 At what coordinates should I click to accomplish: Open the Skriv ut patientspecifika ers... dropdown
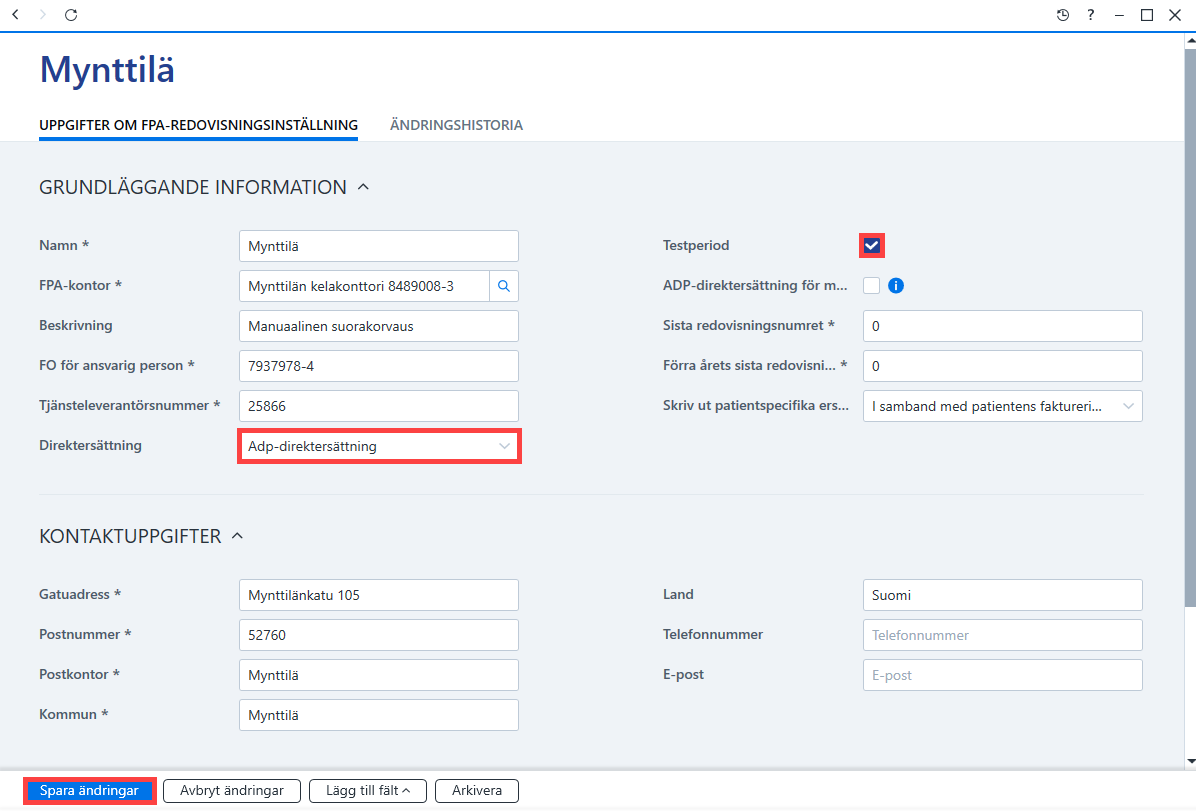tap(1002, 406)
